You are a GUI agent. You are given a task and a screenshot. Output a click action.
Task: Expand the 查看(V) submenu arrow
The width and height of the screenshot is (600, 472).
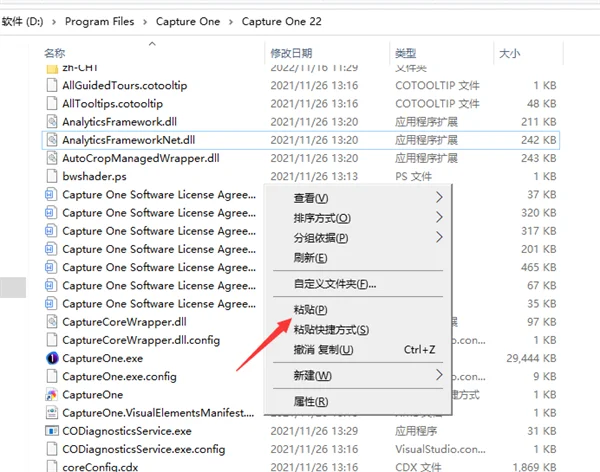click(x=439, y=198)
